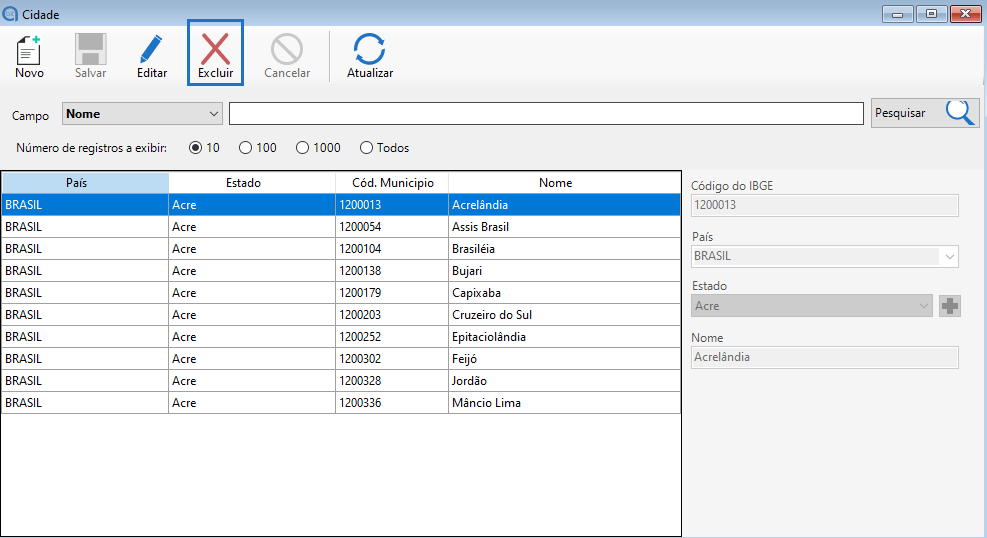Screen dimensions: 987x538
Task: Click the magnifying glass search icon
Action: [960, 113]
